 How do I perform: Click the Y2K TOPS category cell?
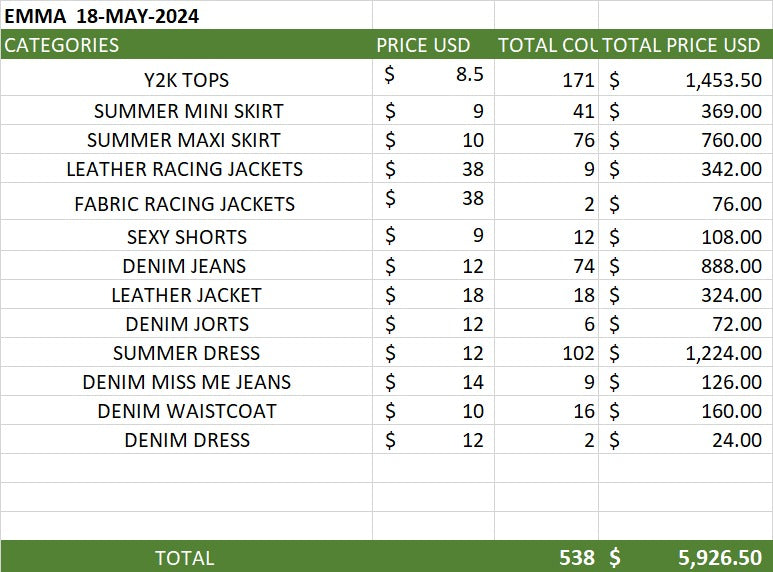pyautogui.click(x=186, y=78)
